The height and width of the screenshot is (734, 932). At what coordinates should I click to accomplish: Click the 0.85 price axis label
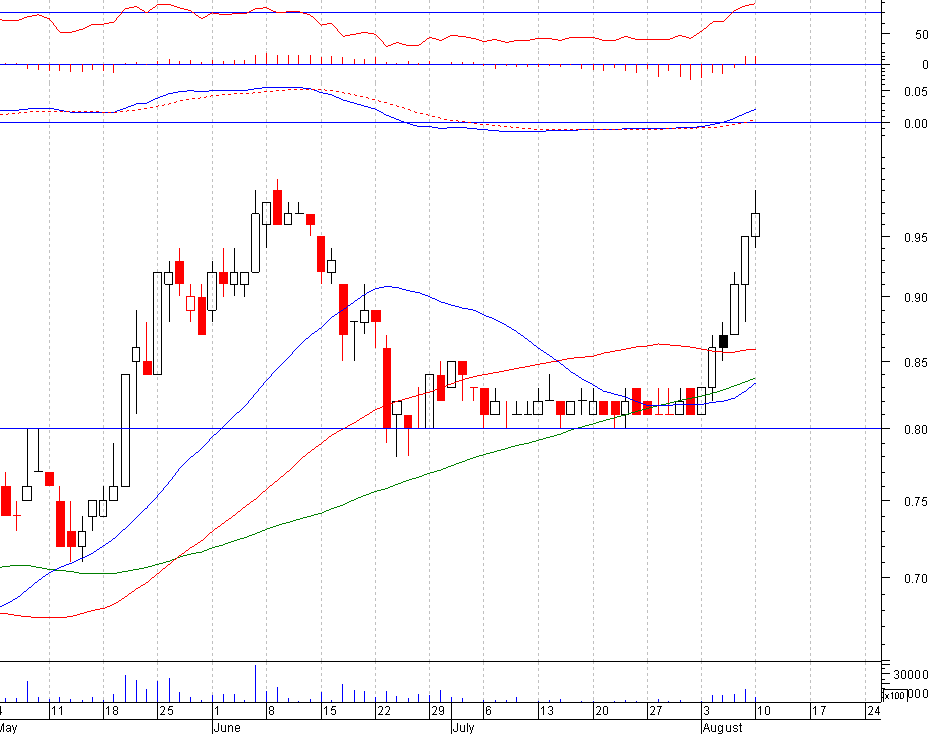915,362
